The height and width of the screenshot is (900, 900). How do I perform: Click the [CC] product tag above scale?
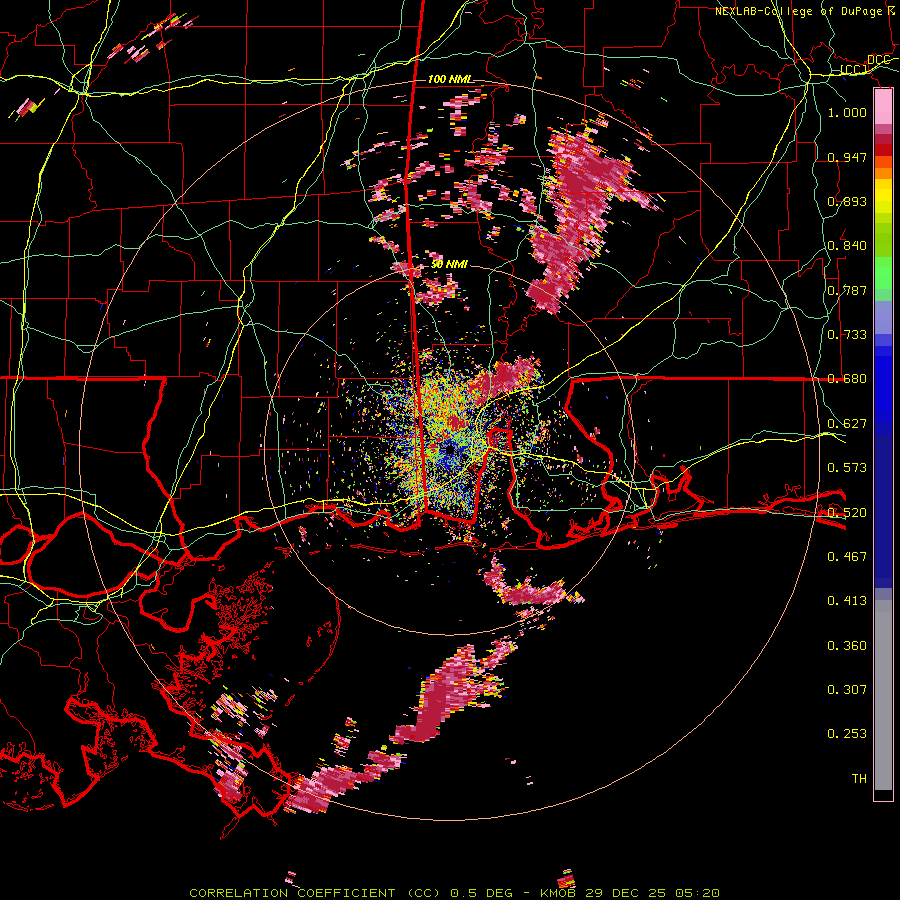point(854,69)
